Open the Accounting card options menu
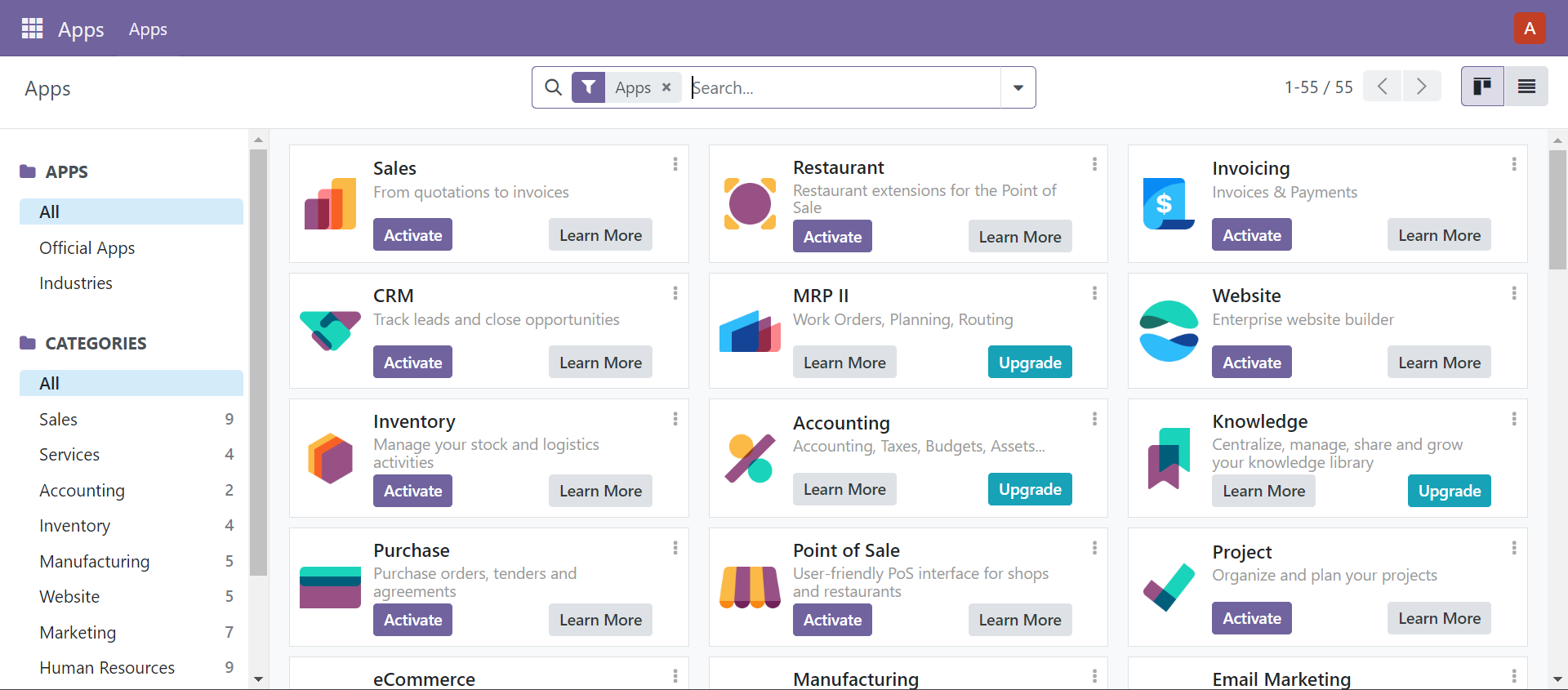The width and height of the screenshot is (1568, 690). pos(1094,419)
